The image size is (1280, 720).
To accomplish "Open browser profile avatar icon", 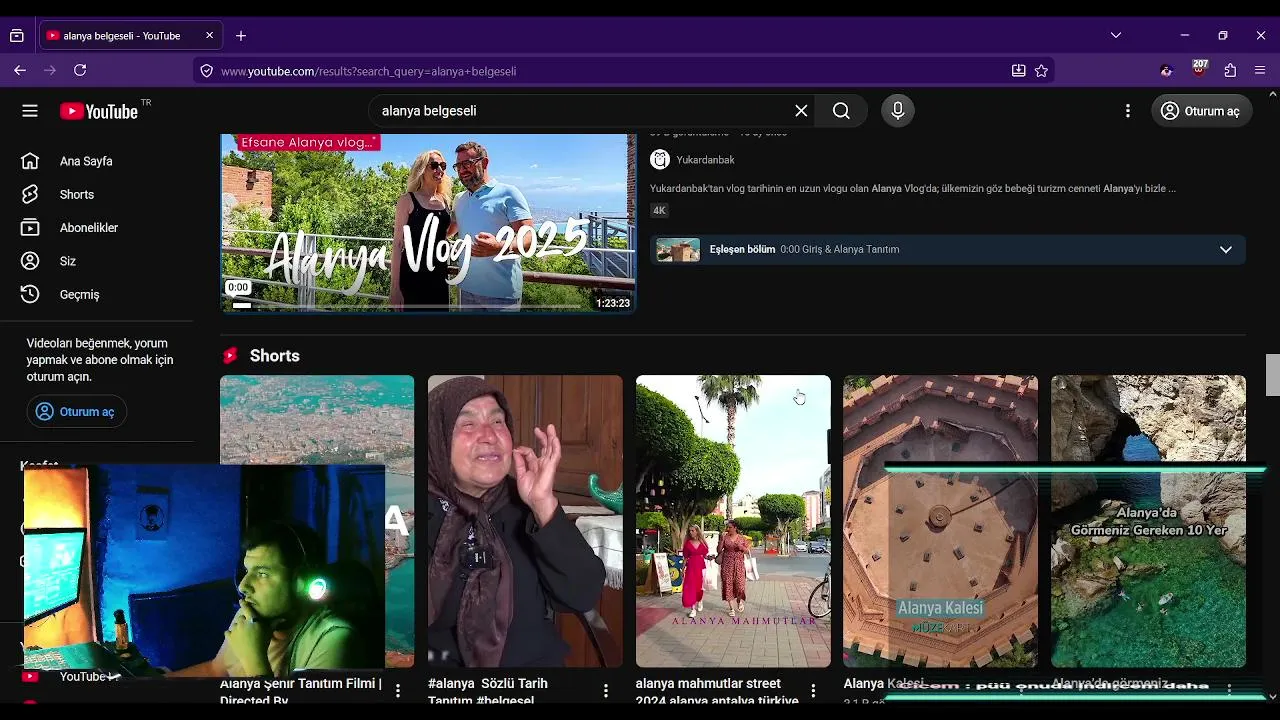I will 1166,70.
